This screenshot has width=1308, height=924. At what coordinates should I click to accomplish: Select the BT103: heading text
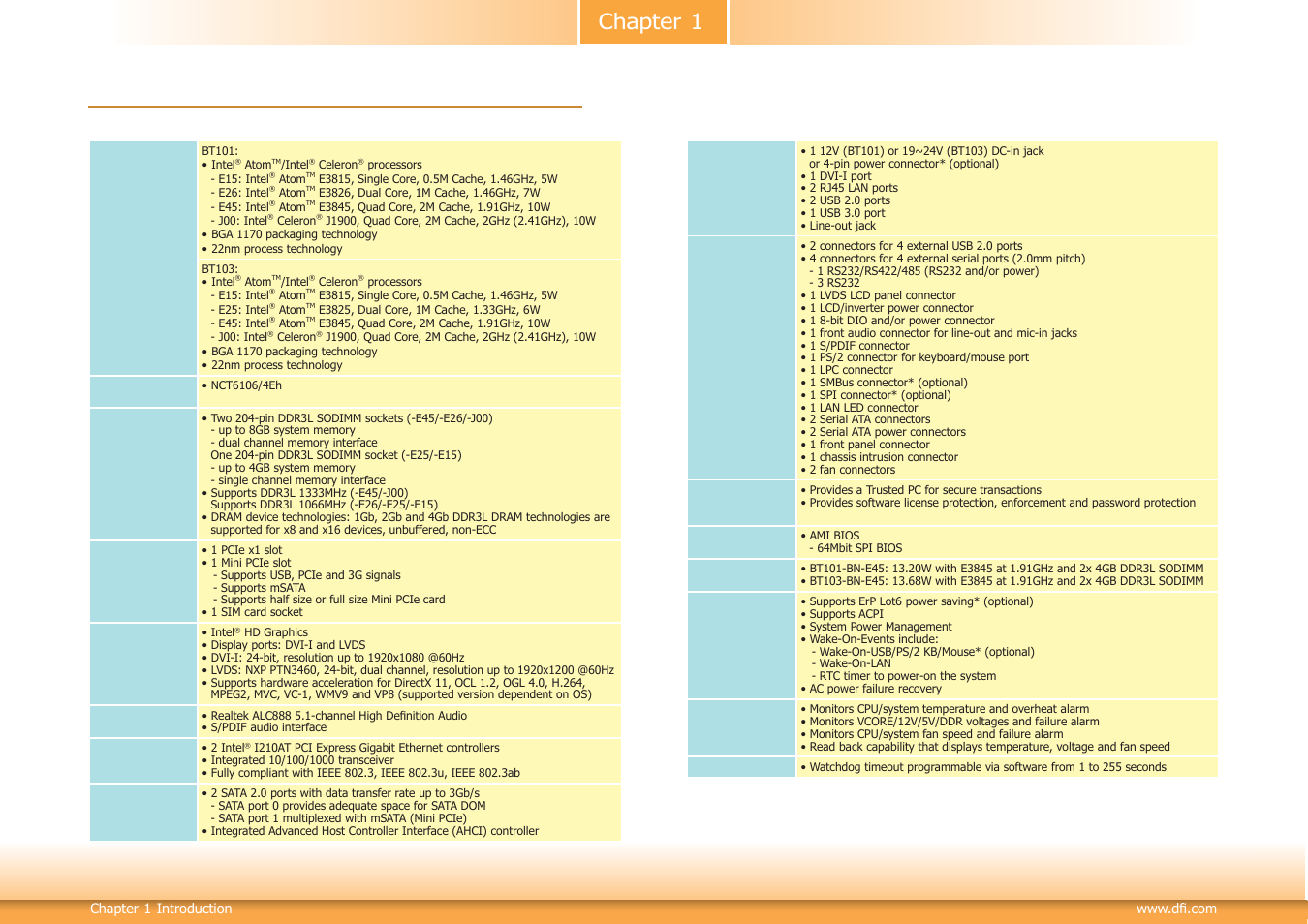[220, 269]
